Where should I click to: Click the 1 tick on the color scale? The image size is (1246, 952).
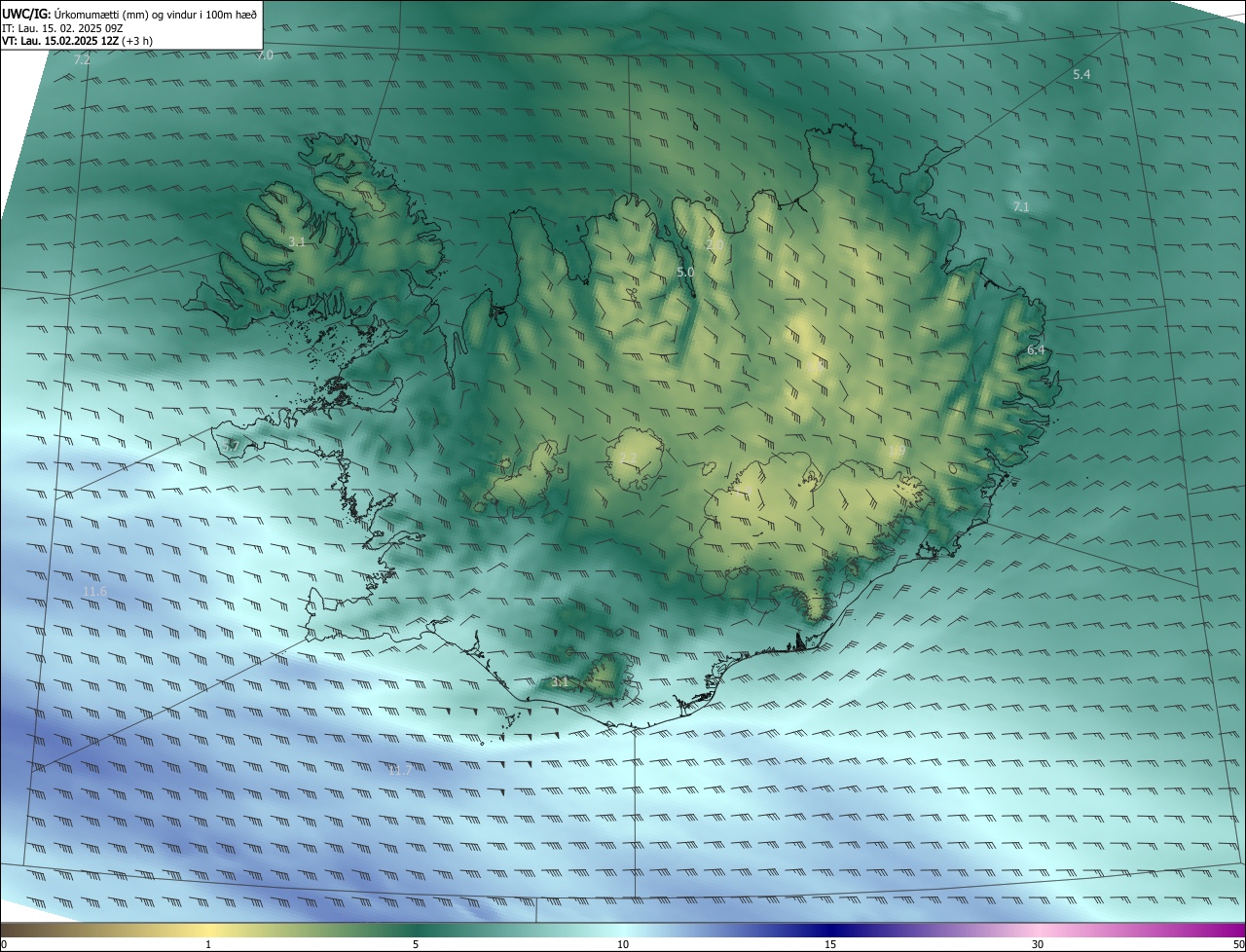point(208,944)
